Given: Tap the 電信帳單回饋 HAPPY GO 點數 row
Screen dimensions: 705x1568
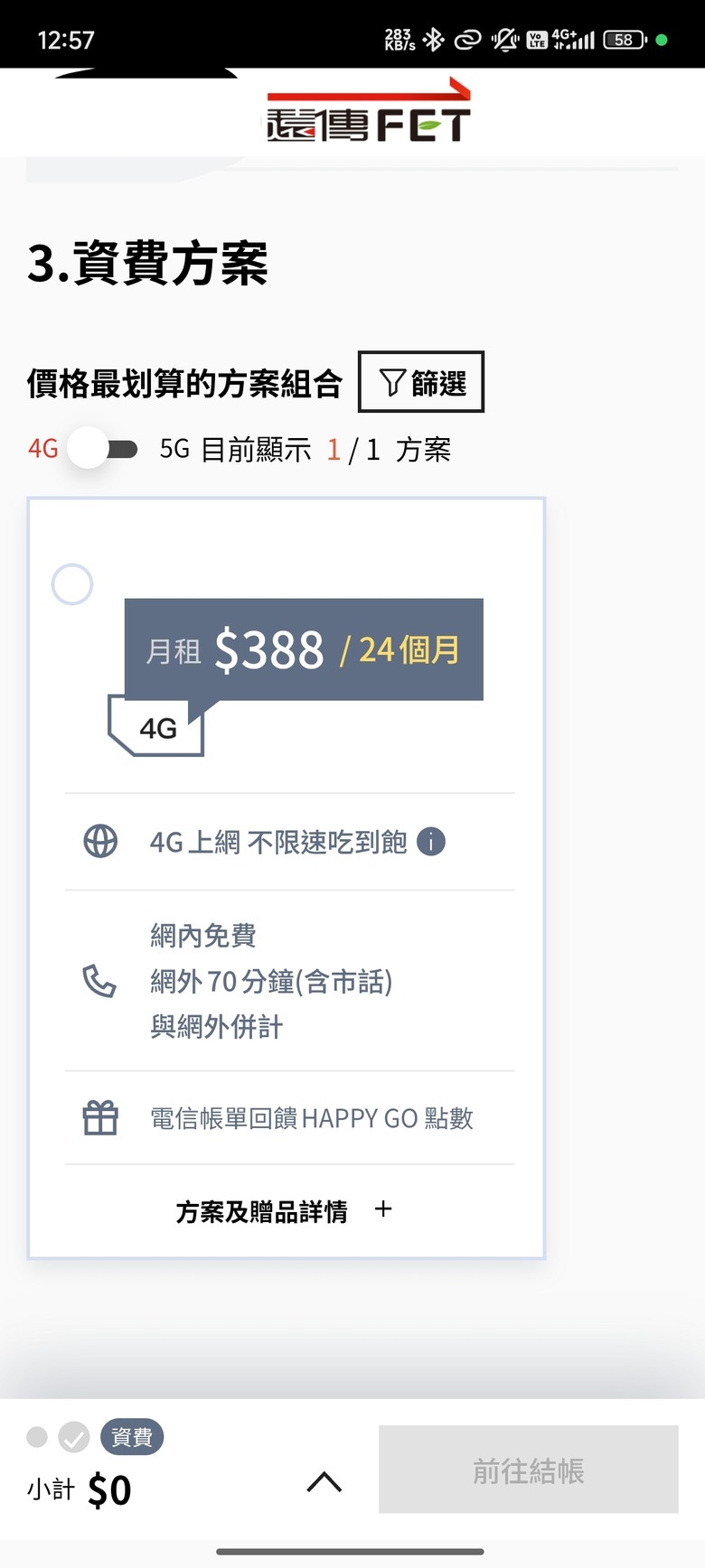Looking at the screenshot, I should [x=290, y=1118].
